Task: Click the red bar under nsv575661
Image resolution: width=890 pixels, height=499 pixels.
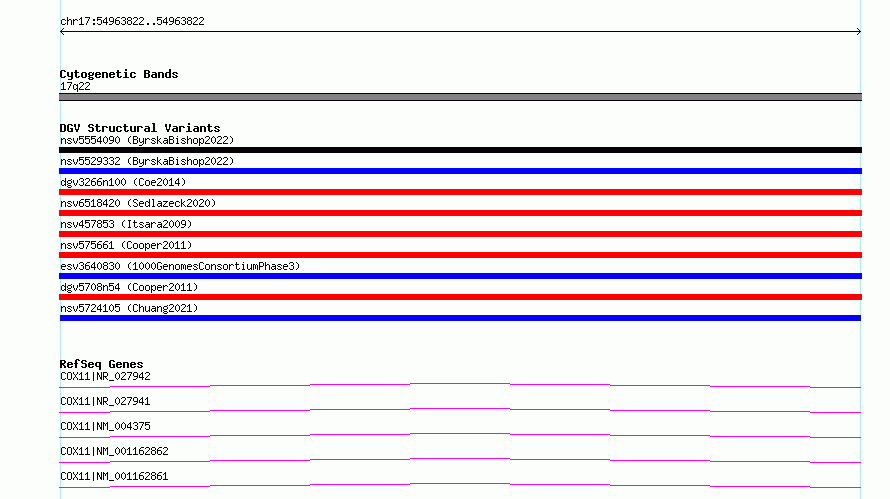Action: 460,255
